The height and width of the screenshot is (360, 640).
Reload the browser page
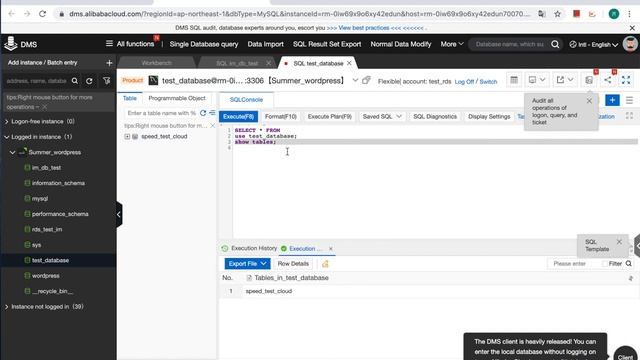(42, 14)
